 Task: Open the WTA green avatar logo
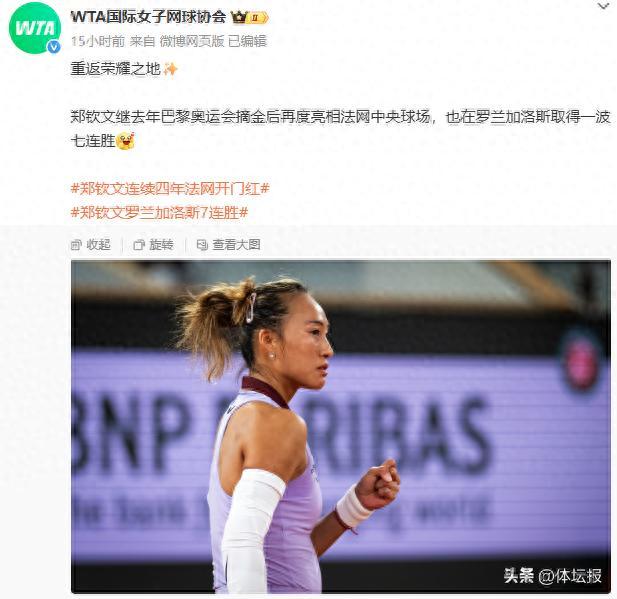point(35,28)
